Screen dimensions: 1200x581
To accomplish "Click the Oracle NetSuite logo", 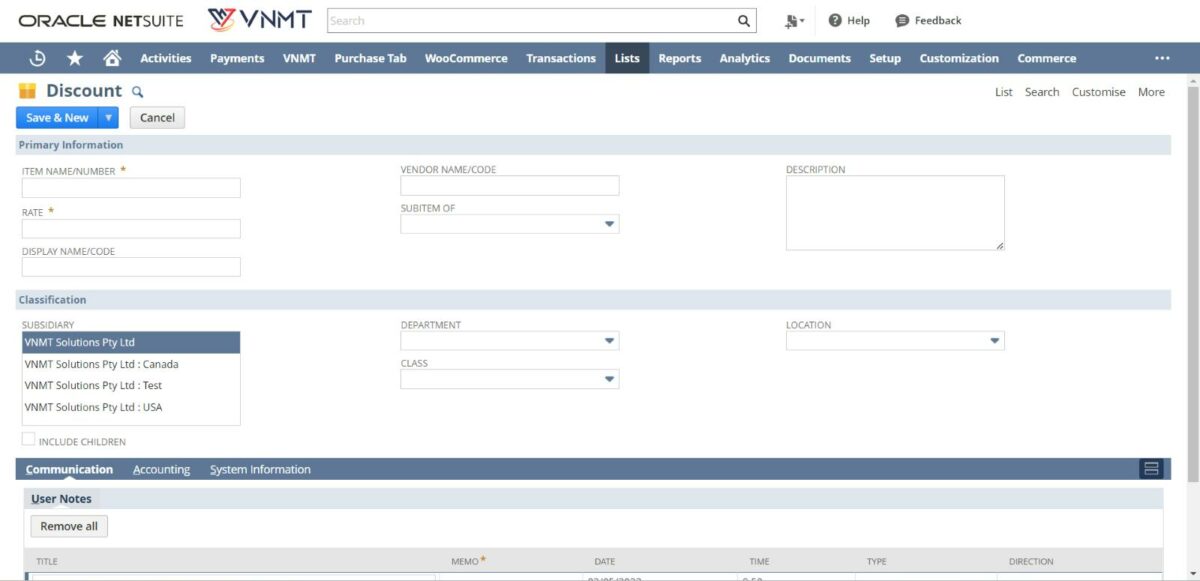I will 101,20.
